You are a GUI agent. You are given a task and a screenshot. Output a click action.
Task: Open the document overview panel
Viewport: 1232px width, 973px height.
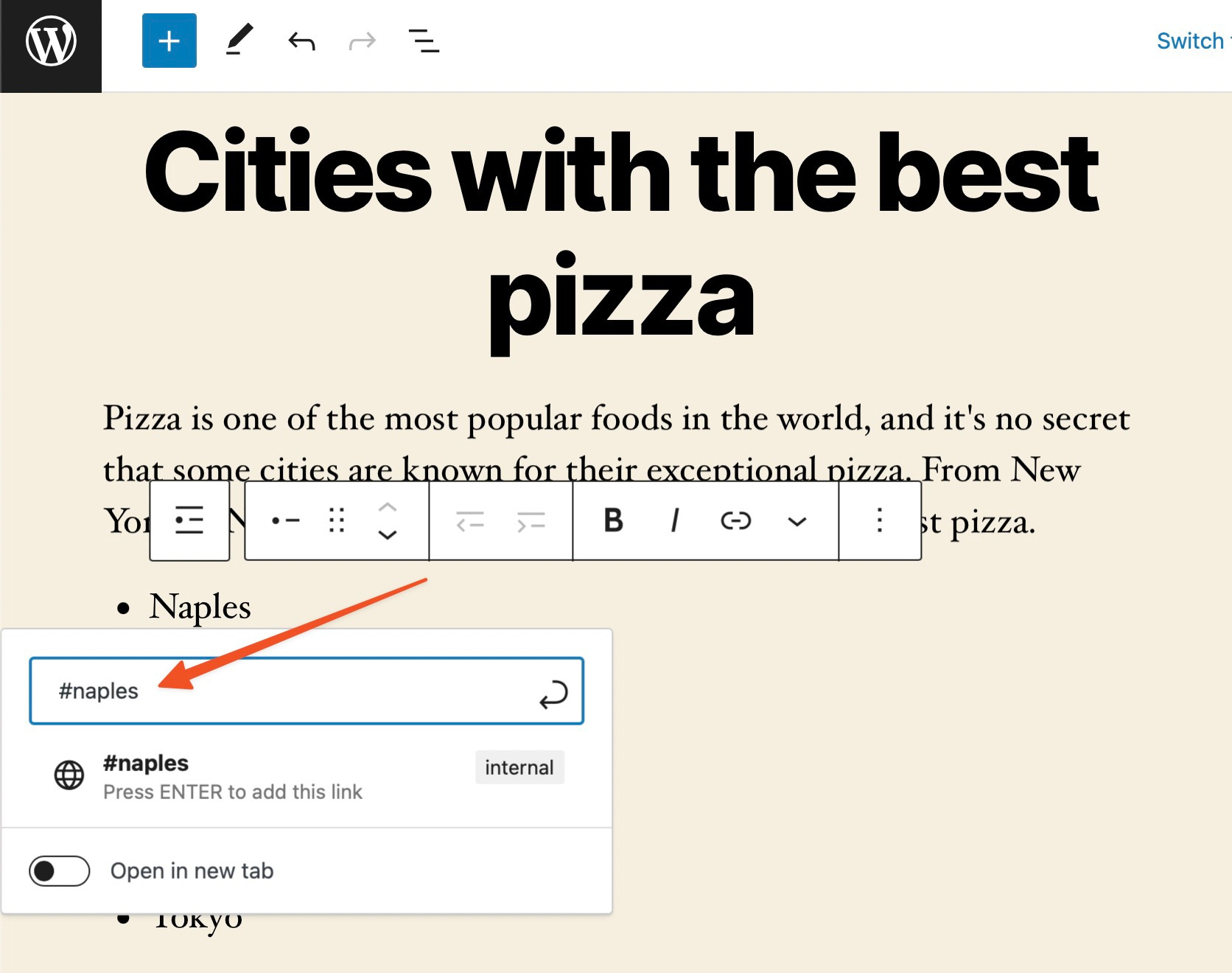tap(424, 42)
